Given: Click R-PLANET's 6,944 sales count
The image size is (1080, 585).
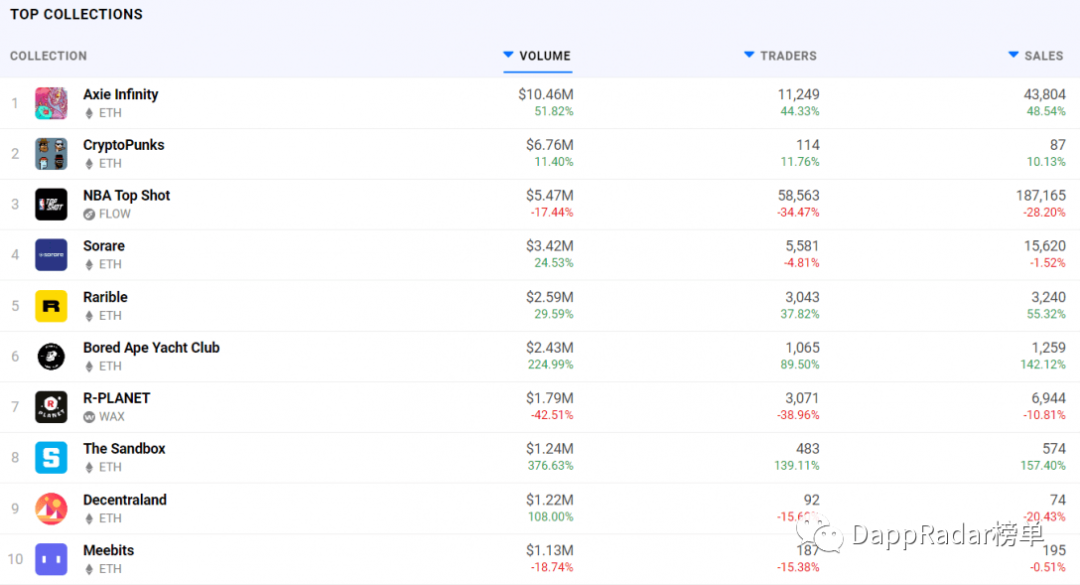Looking at the screenshot, I should coord(1048,398).
